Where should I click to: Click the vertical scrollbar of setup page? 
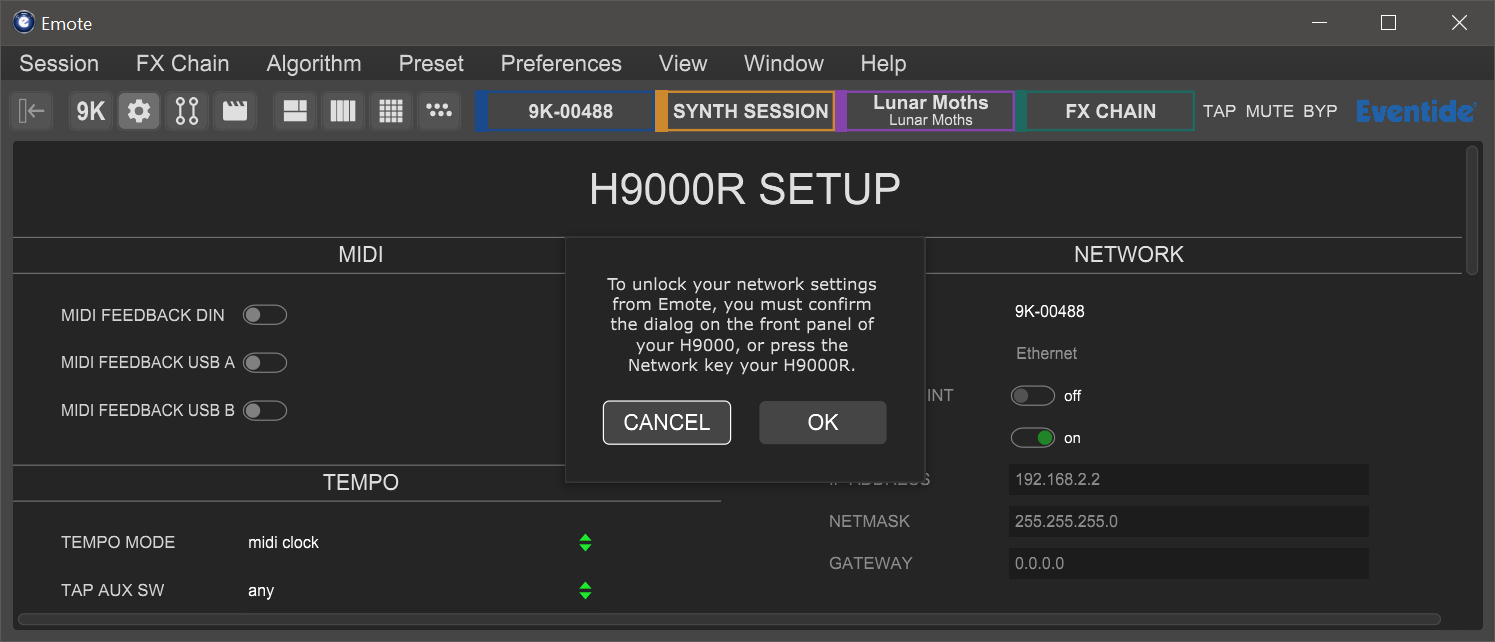1472,210
